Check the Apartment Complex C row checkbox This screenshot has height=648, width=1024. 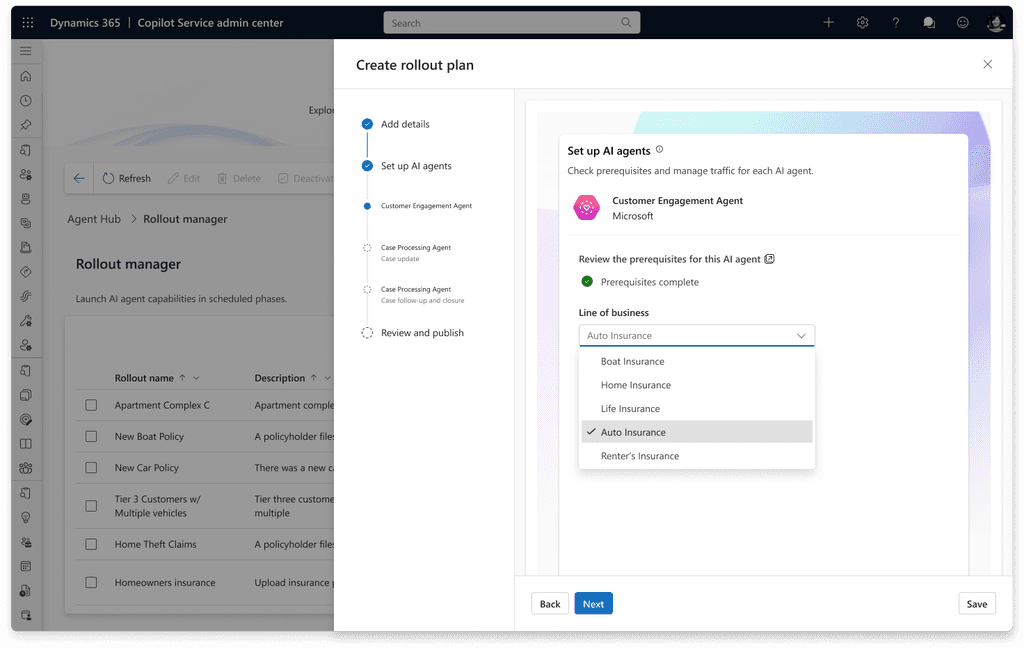click(91, 406)
